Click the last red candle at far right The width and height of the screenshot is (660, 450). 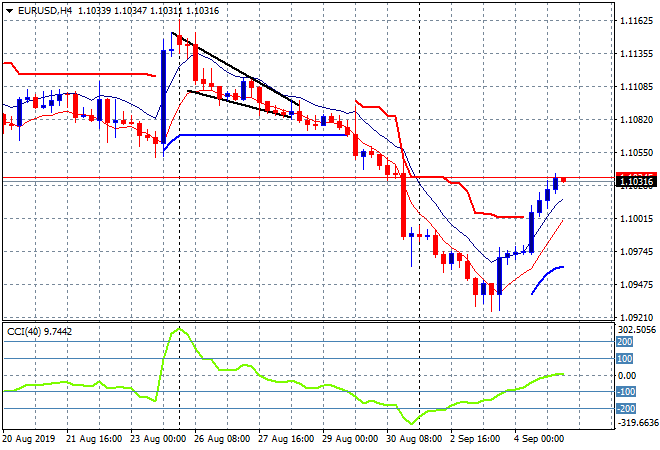[x=564, y=180]
